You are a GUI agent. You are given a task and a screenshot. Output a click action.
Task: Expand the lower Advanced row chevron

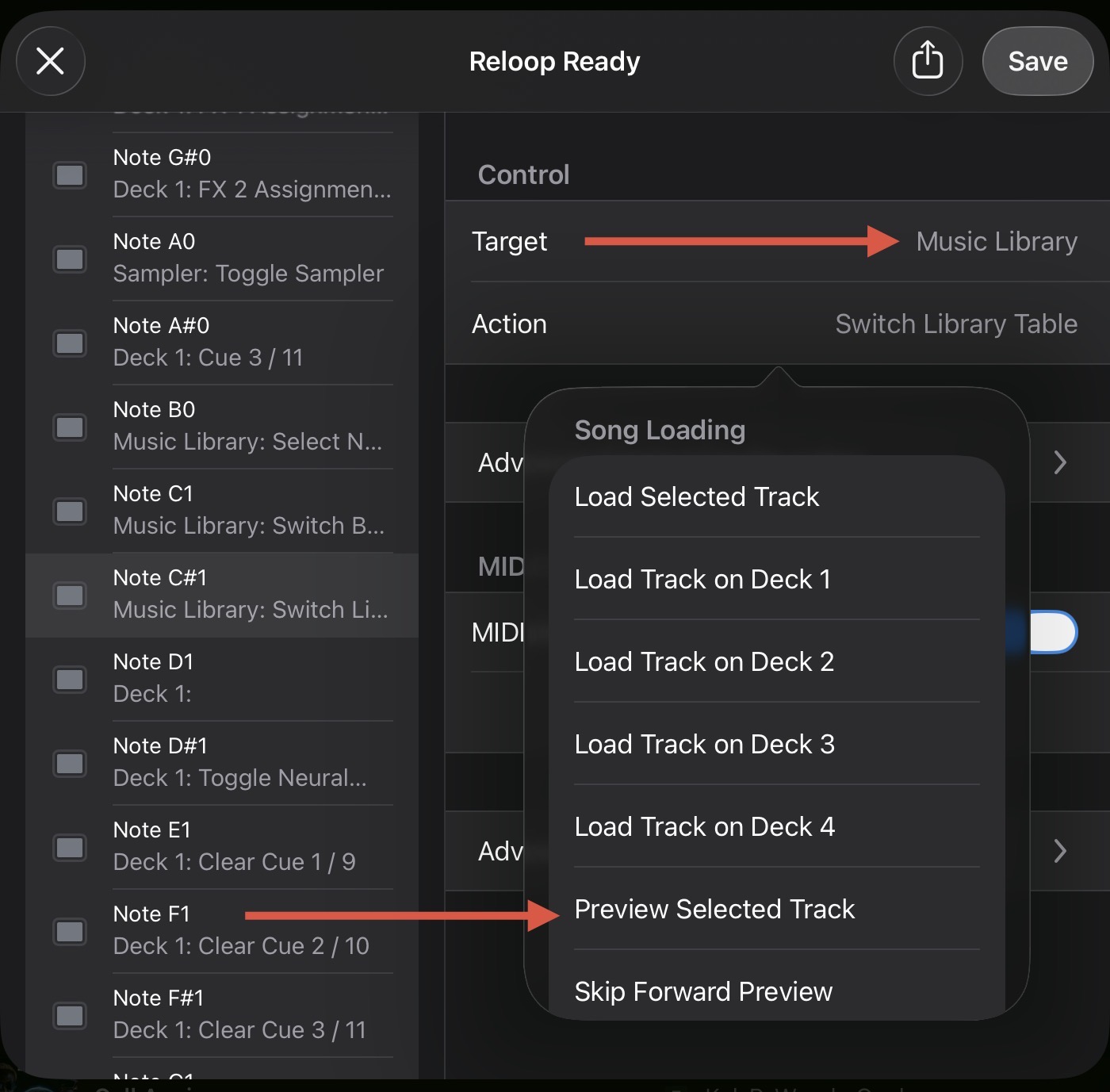1060,851
